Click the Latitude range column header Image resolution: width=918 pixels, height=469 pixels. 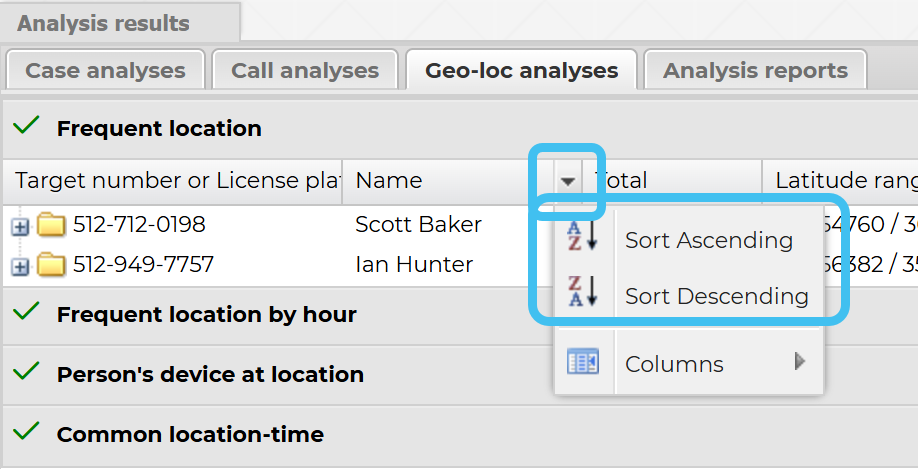[845, 181]
